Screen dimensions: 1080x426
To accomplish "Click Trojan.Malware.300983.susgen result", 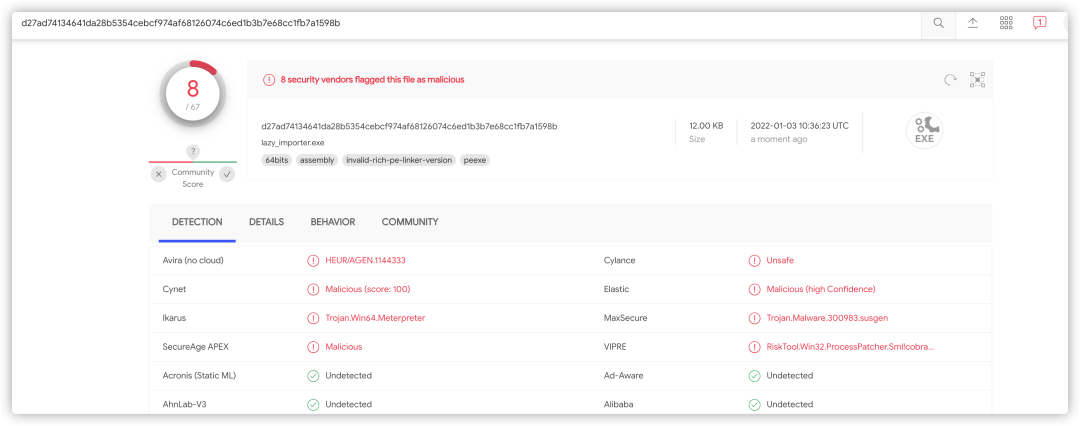I will point(826,318).
